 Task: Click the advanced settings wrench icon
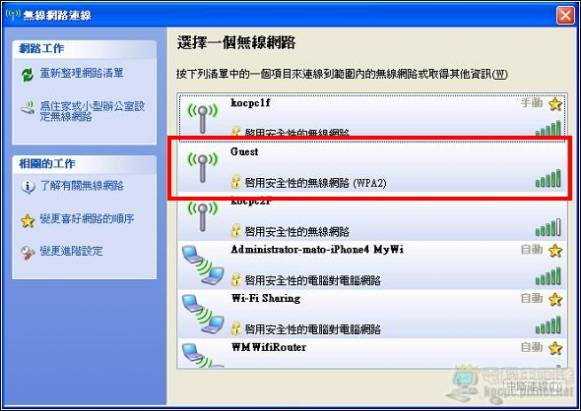point(27,253)
